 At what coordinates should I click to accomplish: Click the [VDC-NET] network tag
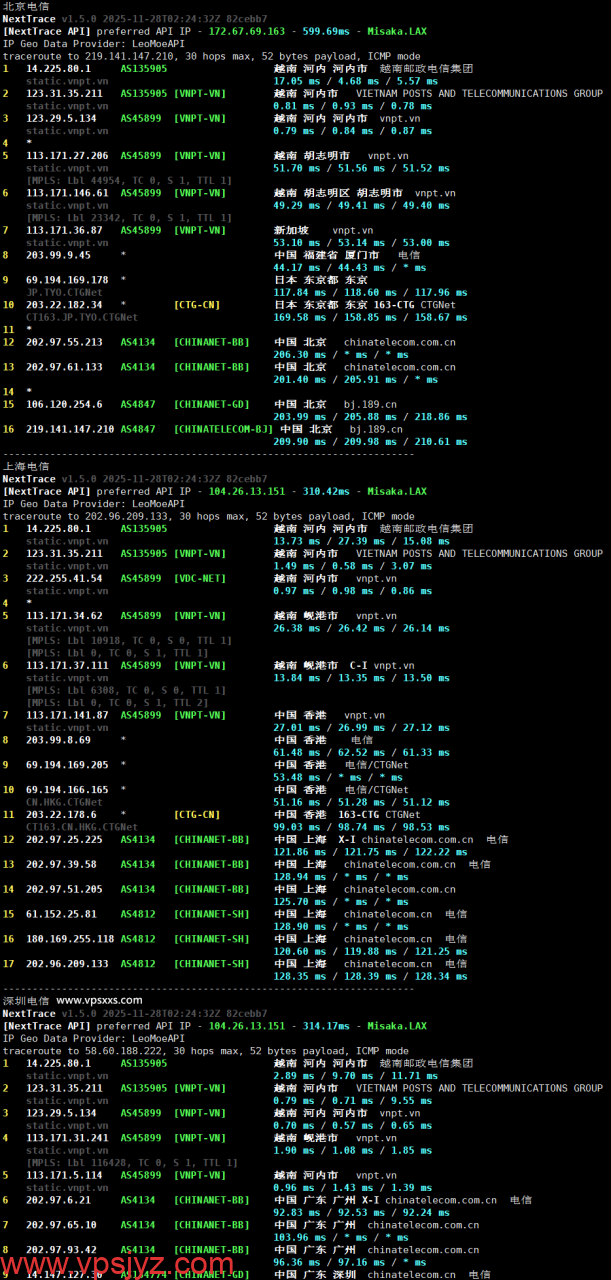[x=200, y=578]
